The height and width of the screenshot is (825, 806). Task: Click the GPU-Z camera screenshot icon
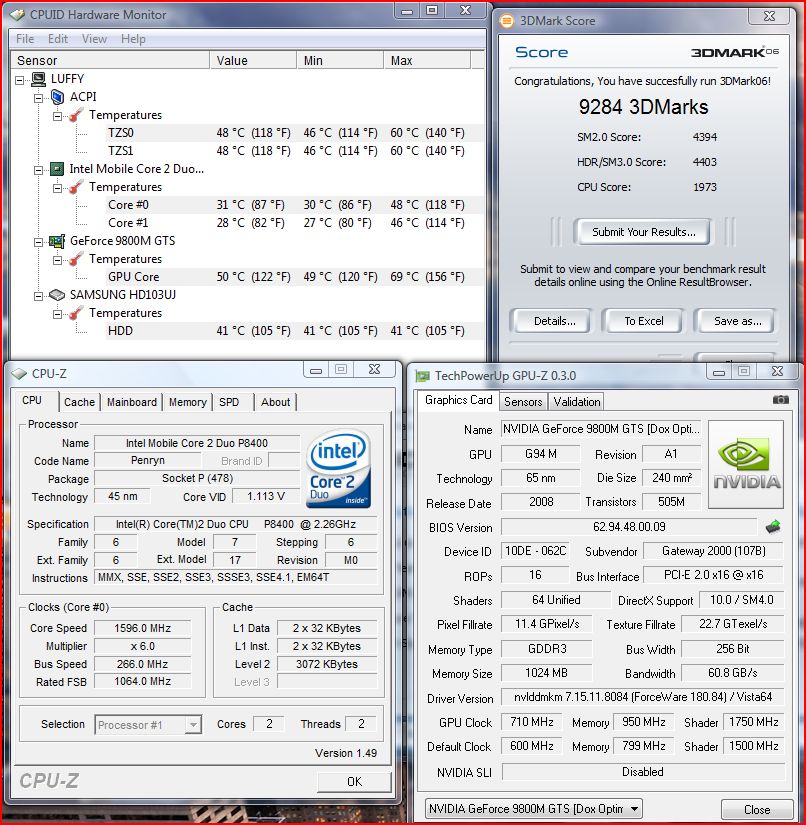click(x=781, y=400)
